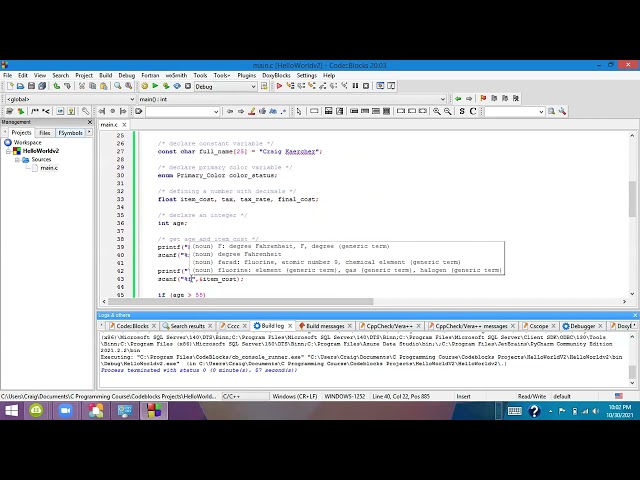
Task: Click the Stop debugger icon
Action: coord(366,86)
